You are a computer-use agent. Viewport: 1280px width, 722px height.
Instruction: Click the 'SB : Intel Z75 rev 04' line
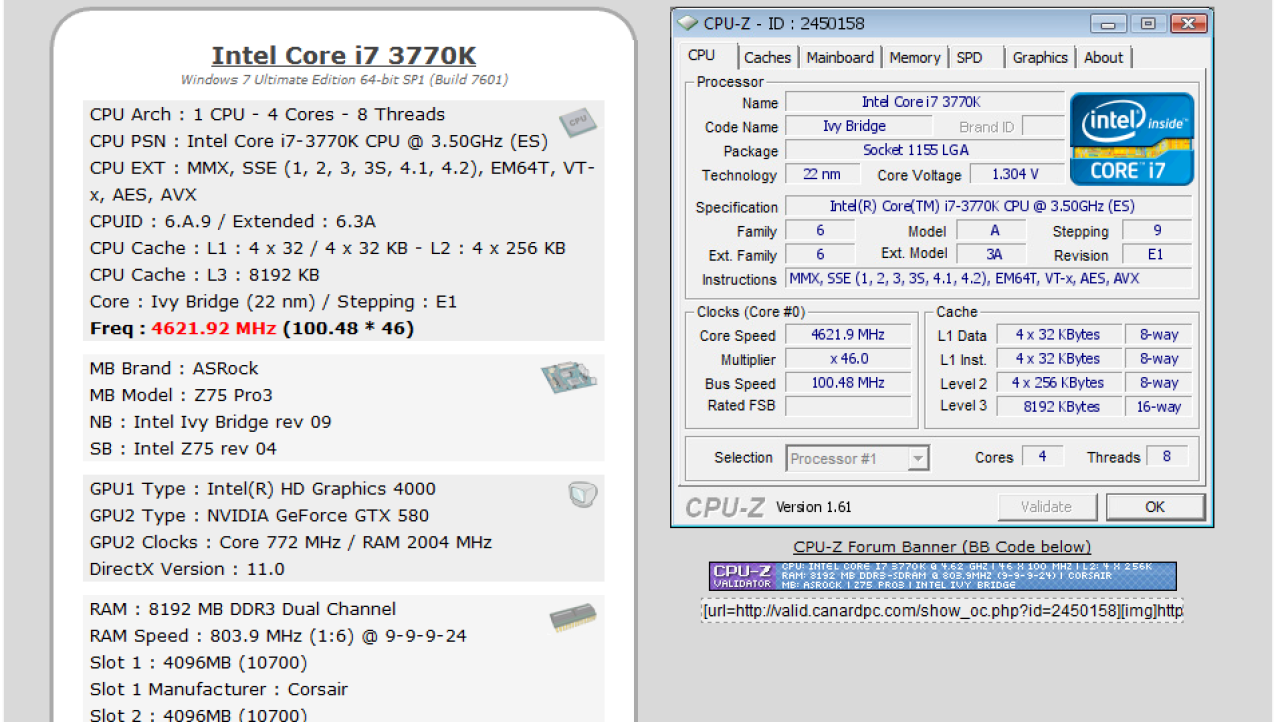[183, 449]
